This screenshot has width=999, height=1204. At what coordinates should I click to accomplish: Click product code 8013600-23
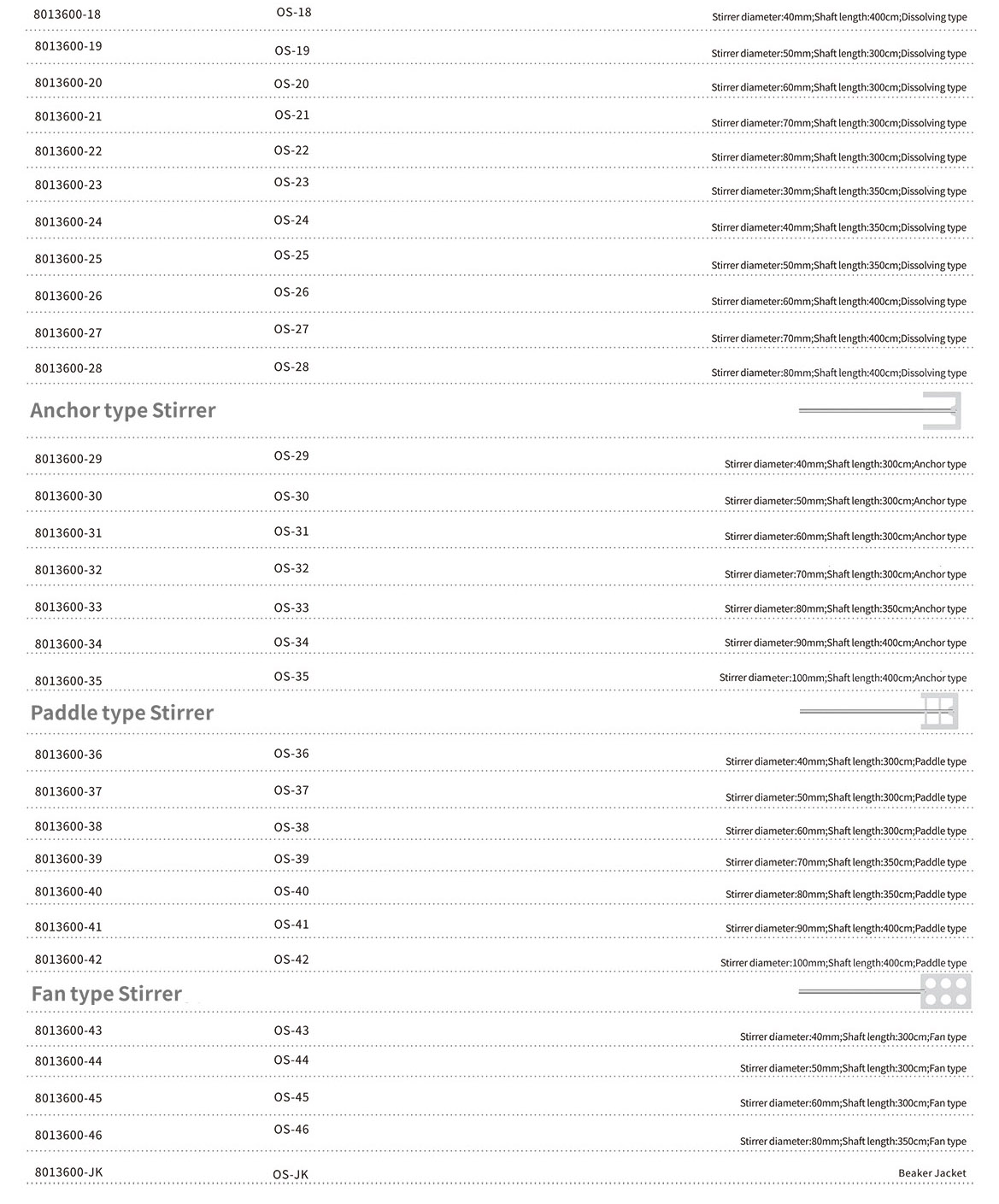[x=68, y=185]
